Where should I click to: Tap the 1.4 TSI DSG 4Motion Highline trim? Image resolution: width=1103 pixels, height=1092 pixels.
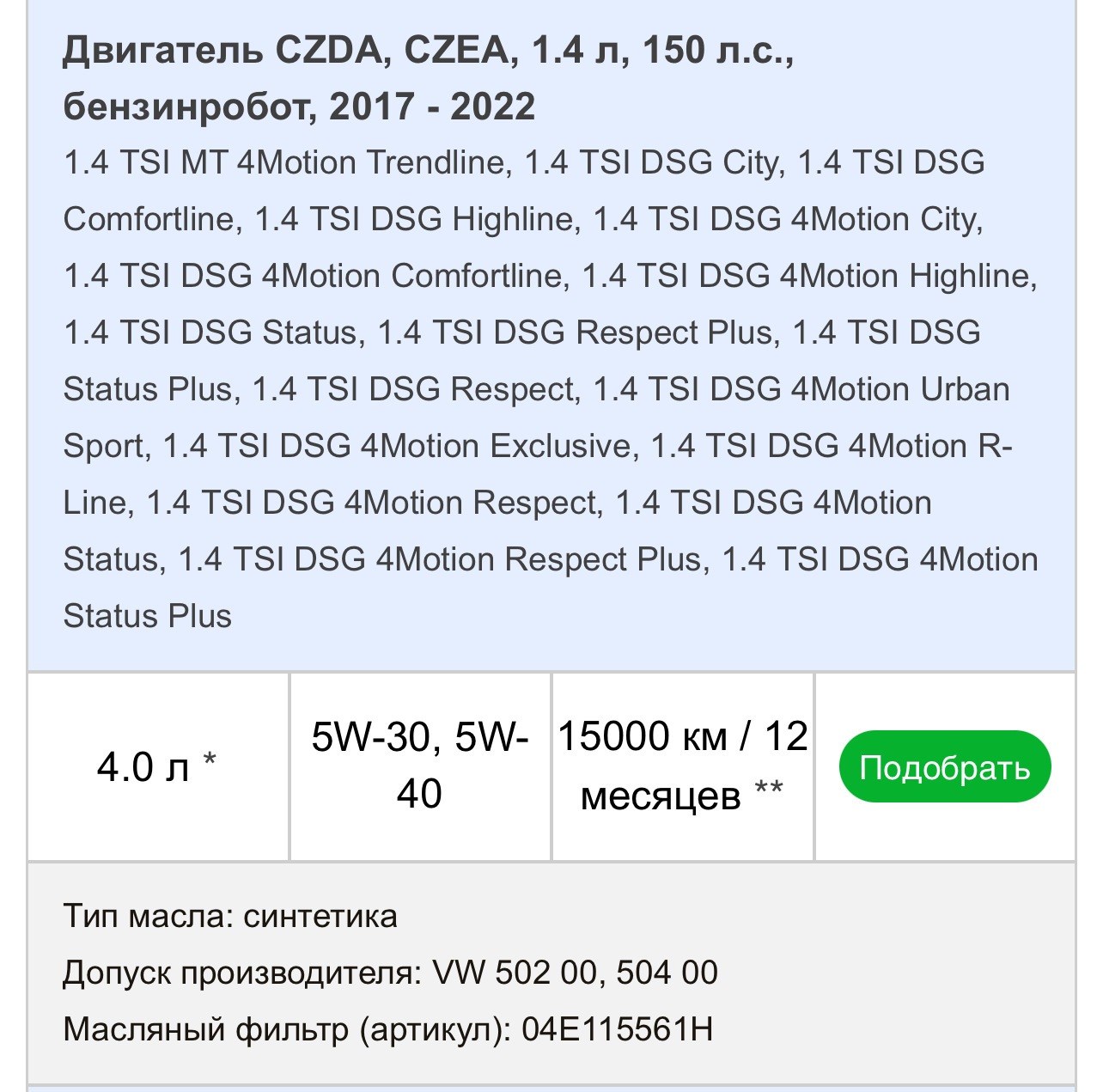pyautogui.click(x=807, y=276)
